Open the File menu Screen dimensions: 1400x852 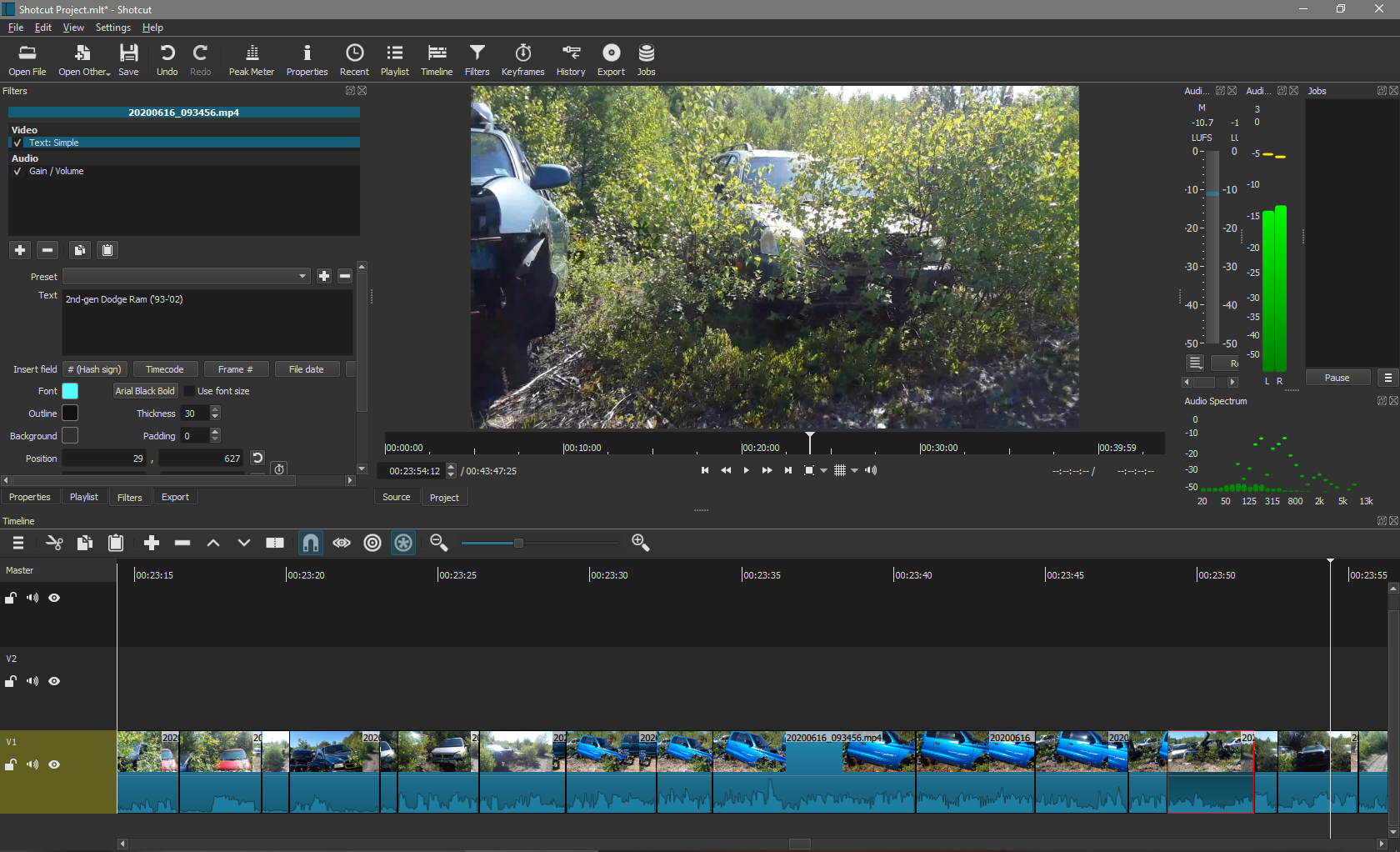point(16,28)
